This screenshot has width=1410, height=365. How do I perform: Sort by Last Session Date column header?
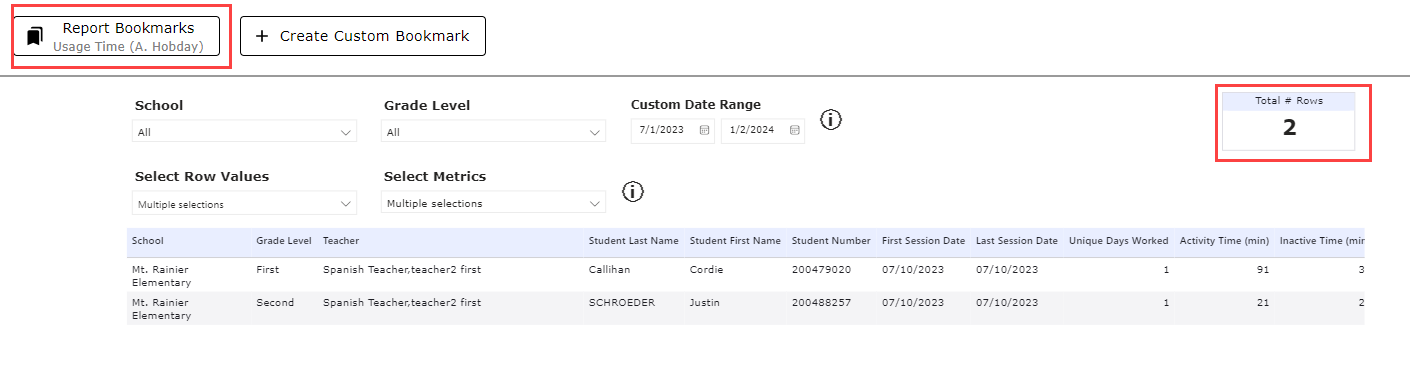1017,241
